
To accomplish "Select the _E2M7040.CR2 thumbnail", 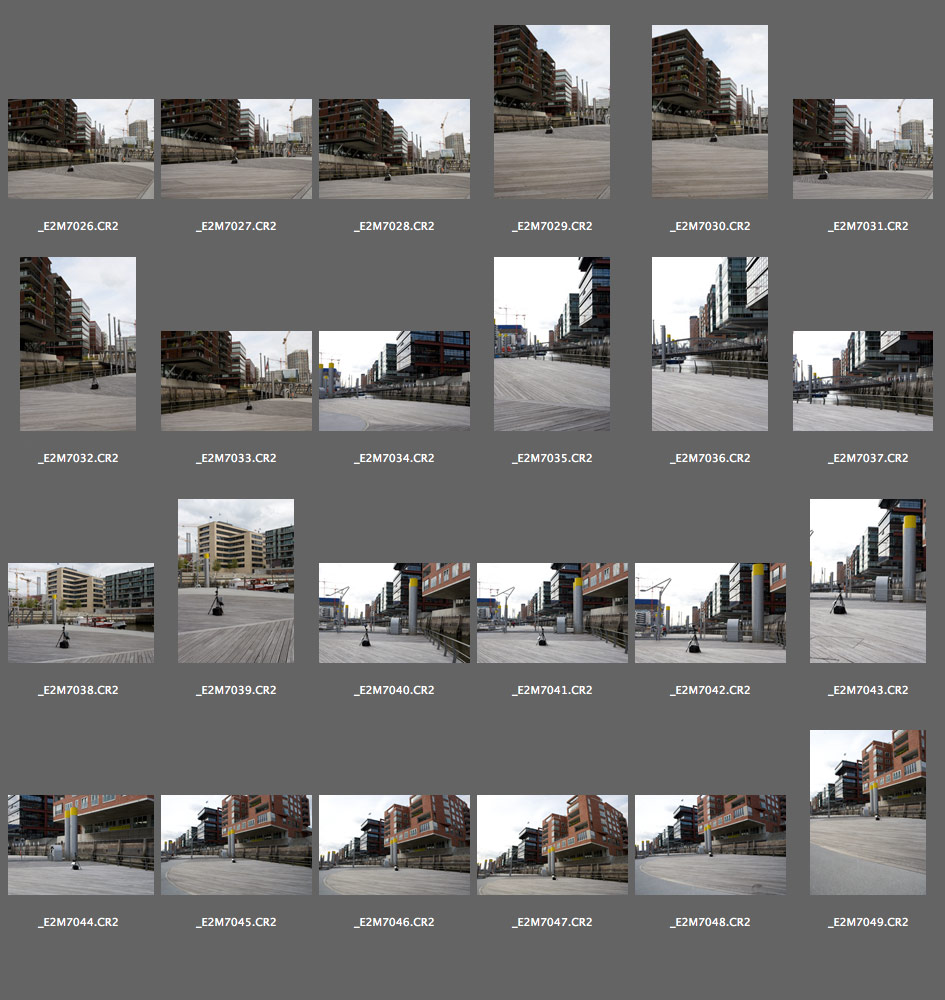I will click(394, 612).
